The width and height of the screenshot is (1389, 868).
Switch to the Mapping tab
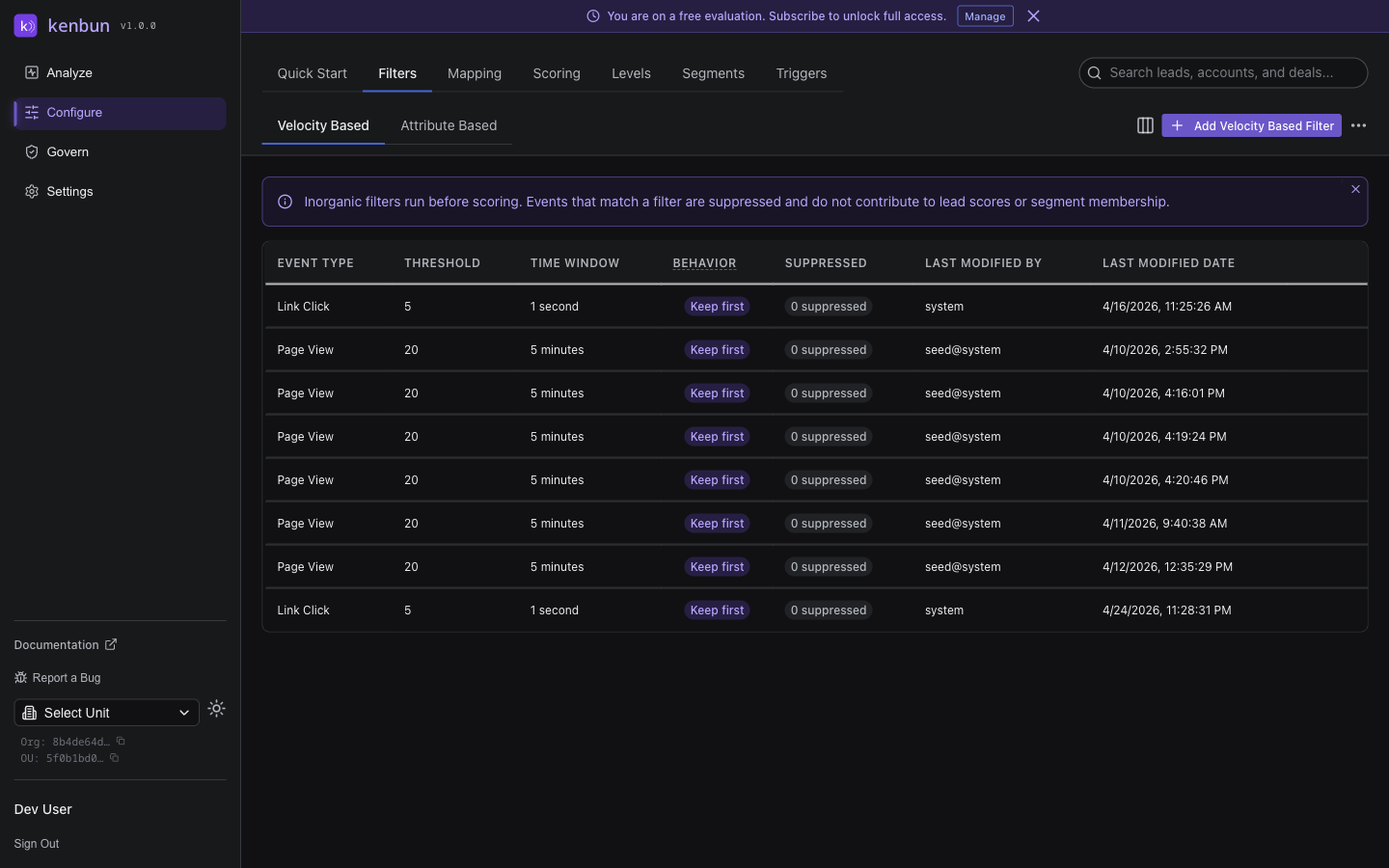click(x=475, y=73)
